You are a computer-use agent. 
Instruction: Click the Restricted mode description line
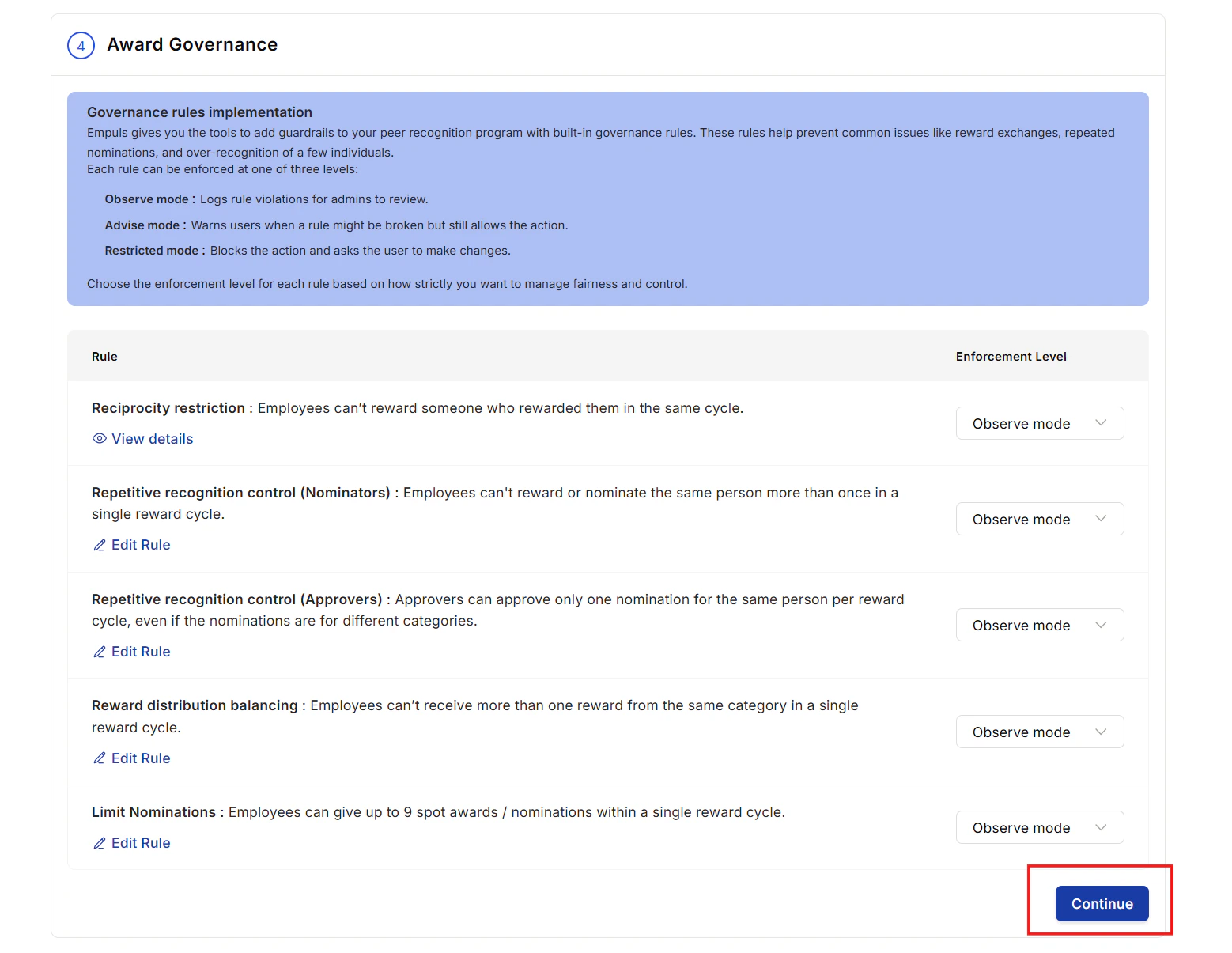[308, 251]
